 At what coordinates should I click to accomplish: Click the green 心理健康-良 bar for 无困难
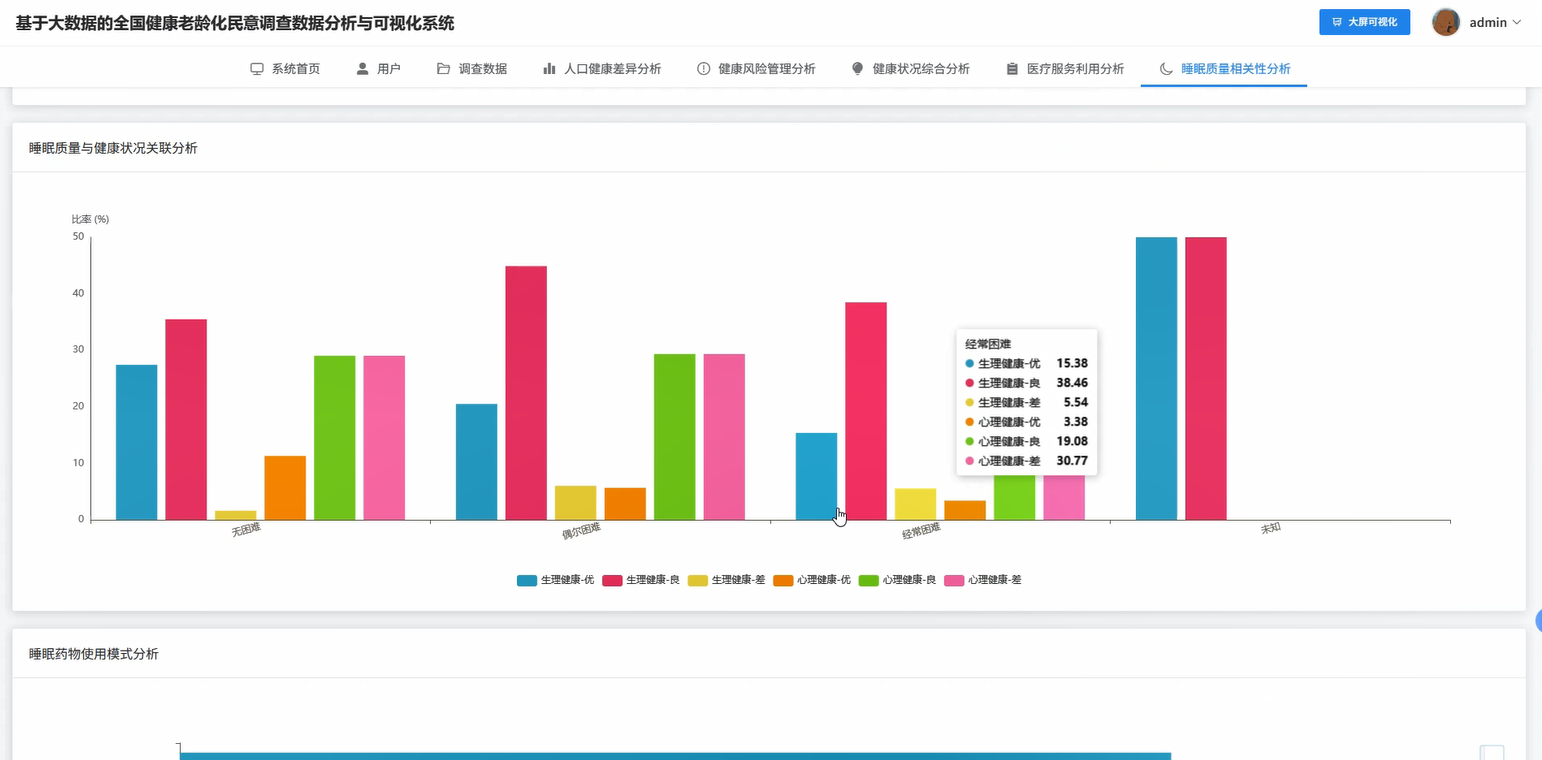(335, 438)
